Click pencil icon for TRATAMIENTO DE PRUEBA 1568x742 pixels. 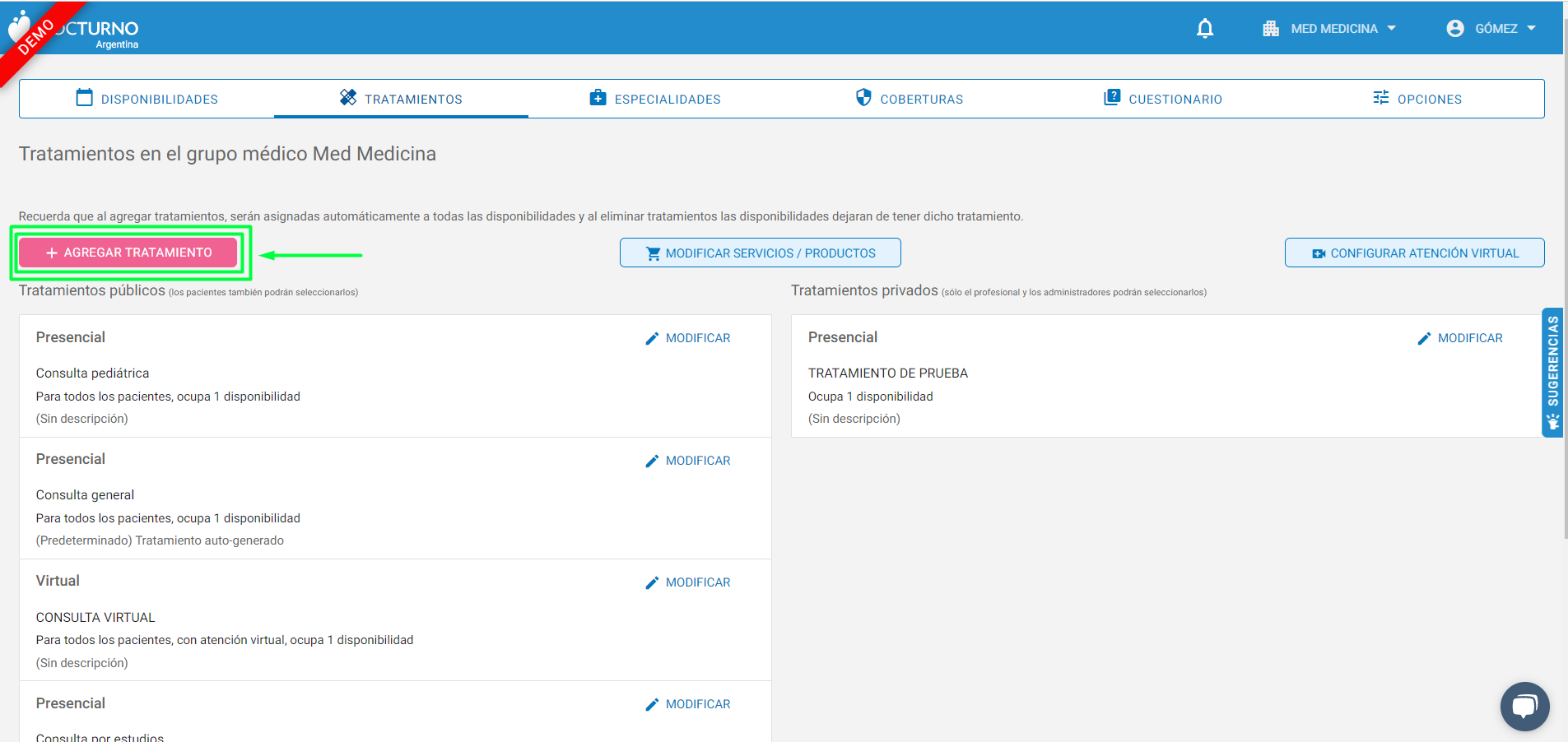[1424, 338]
